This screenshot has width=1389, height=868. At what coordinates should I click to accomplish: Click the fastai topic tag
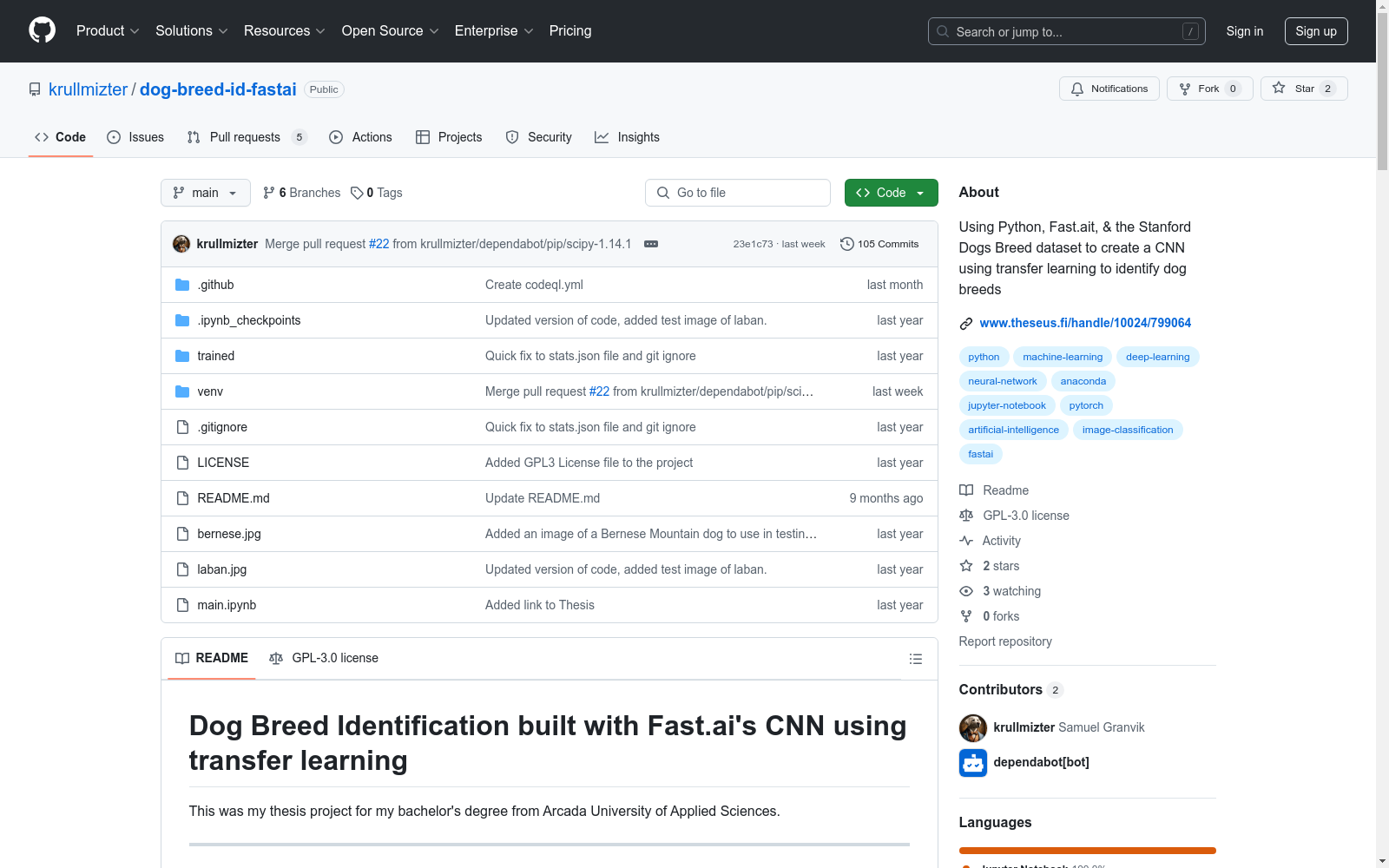(x=981, y=454)
